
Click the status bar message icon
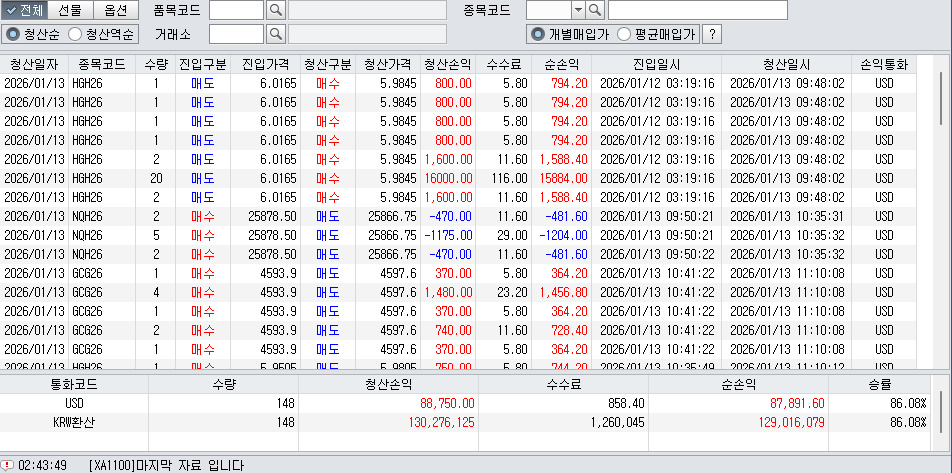(x=8, y=466)
